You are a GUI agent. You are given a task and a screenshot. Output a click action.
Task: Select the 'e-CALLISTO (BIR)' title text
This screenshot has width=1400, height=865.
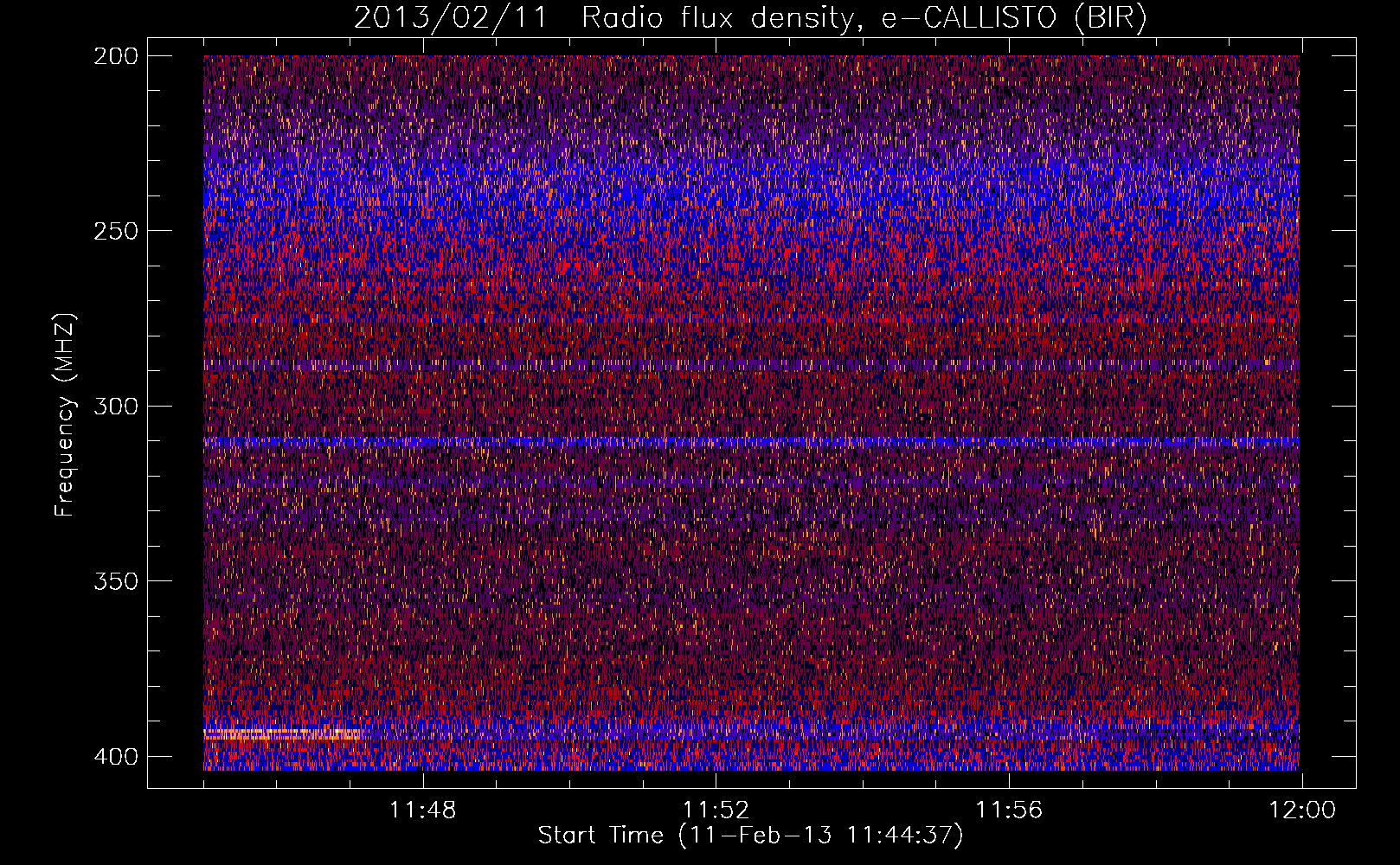(x=1014, y=18)
